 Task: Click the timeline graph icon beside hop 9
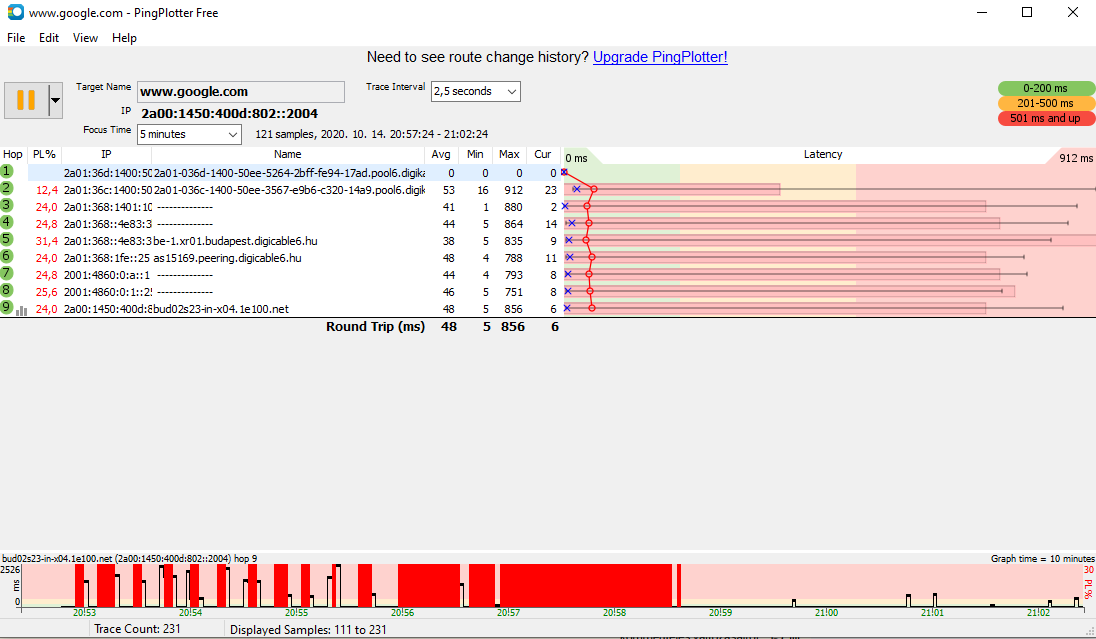(x=21, y=310)
